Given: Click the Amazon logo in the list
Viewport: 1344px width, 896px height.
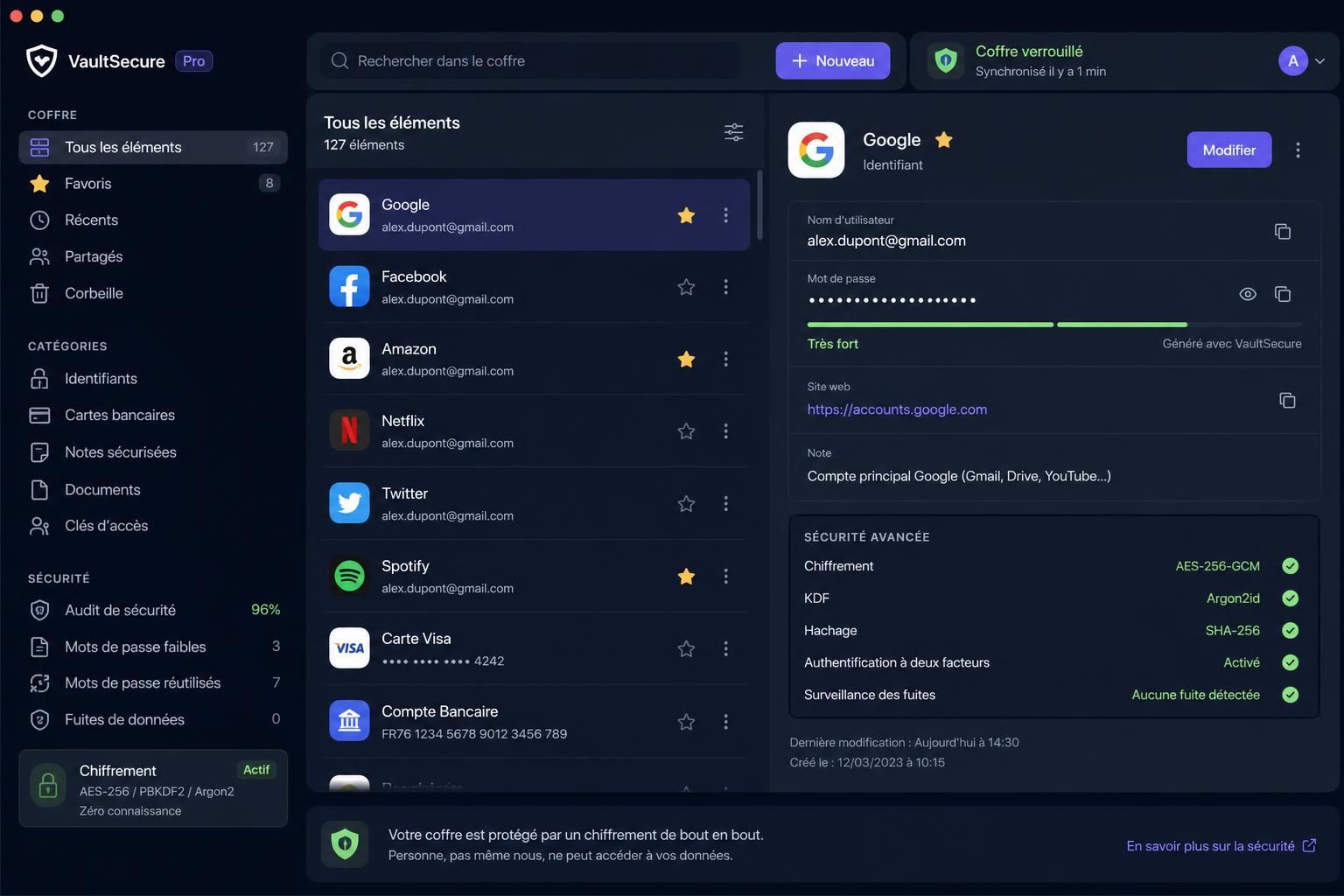Looking at the screenshot, I should click(x=349, y=359).
